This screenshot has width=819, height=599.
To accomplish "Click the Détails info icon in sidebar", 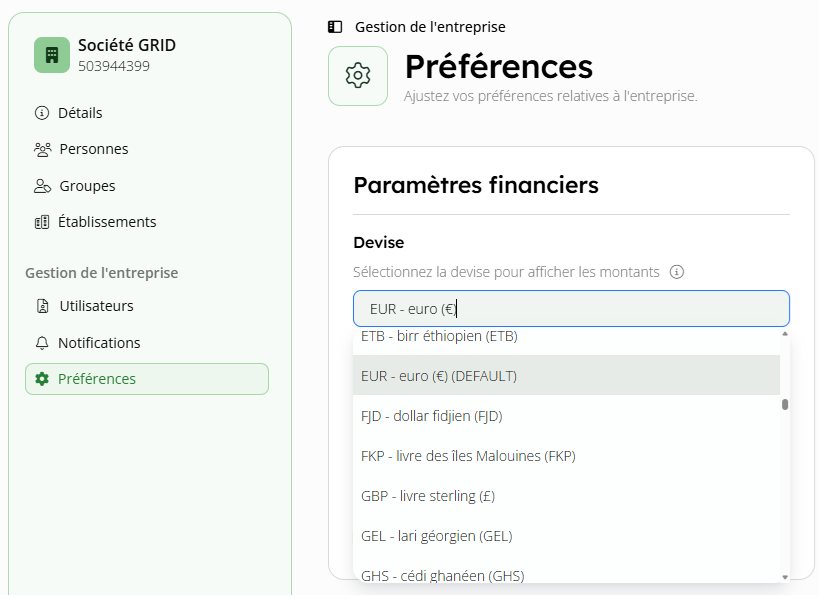I will 41,113.
